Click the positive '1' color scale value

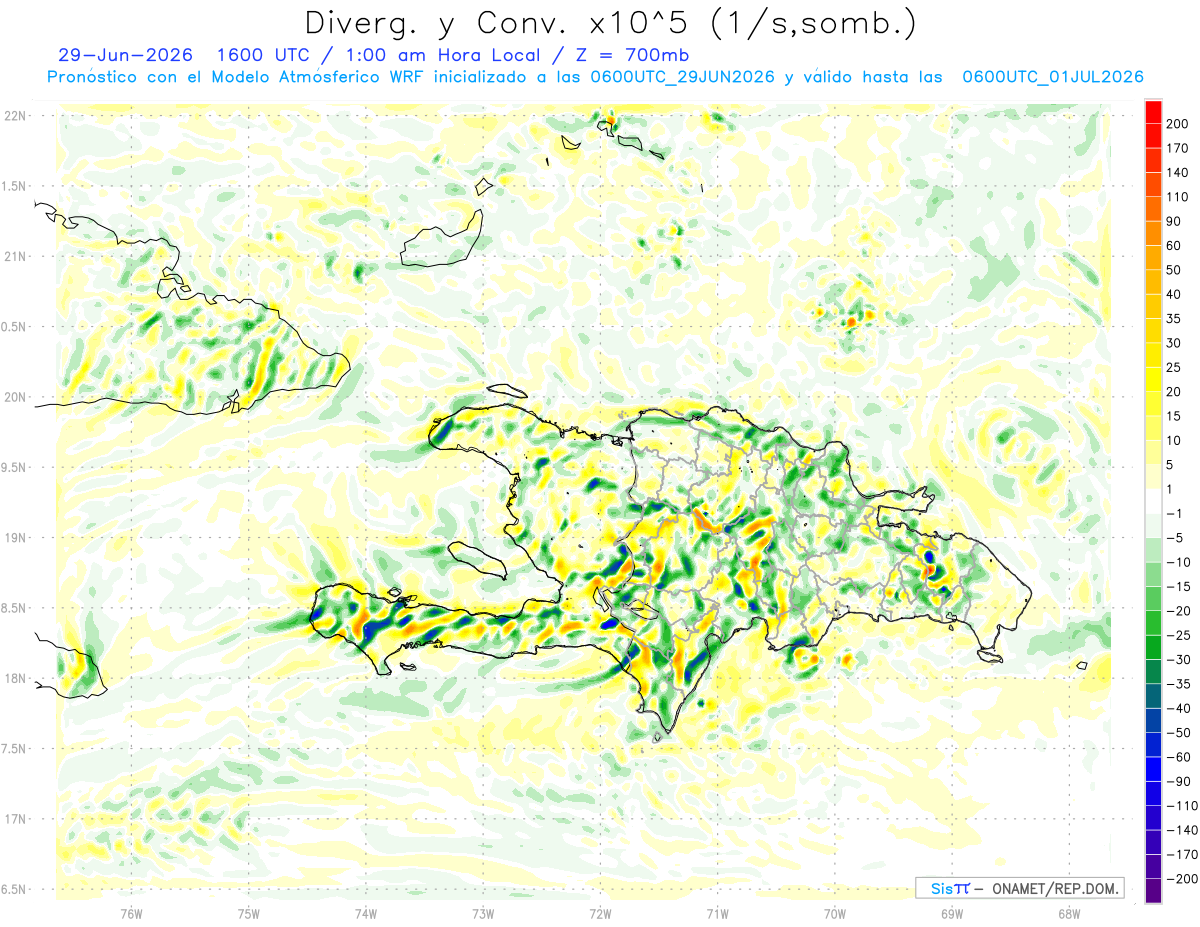tap(1170, 489)
